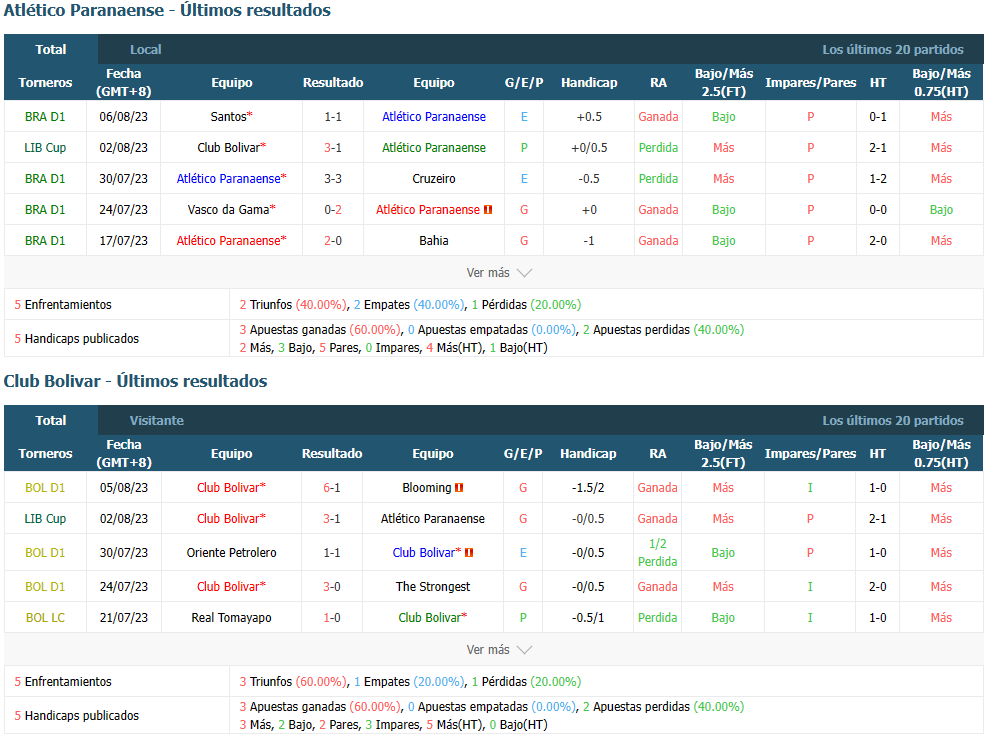Click the -0.5/1 handicap value
The image size is (990, 740).
click(588, 618)
